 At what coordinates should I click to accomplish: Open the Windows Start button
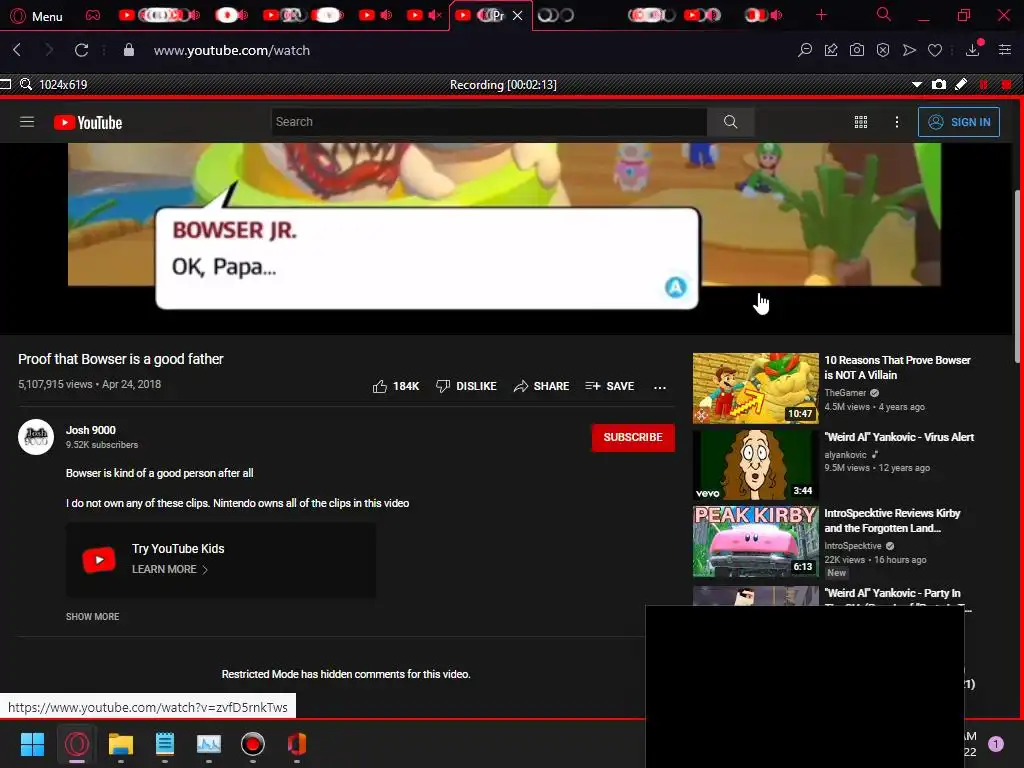pyautogui.click(x=32, y=744)
